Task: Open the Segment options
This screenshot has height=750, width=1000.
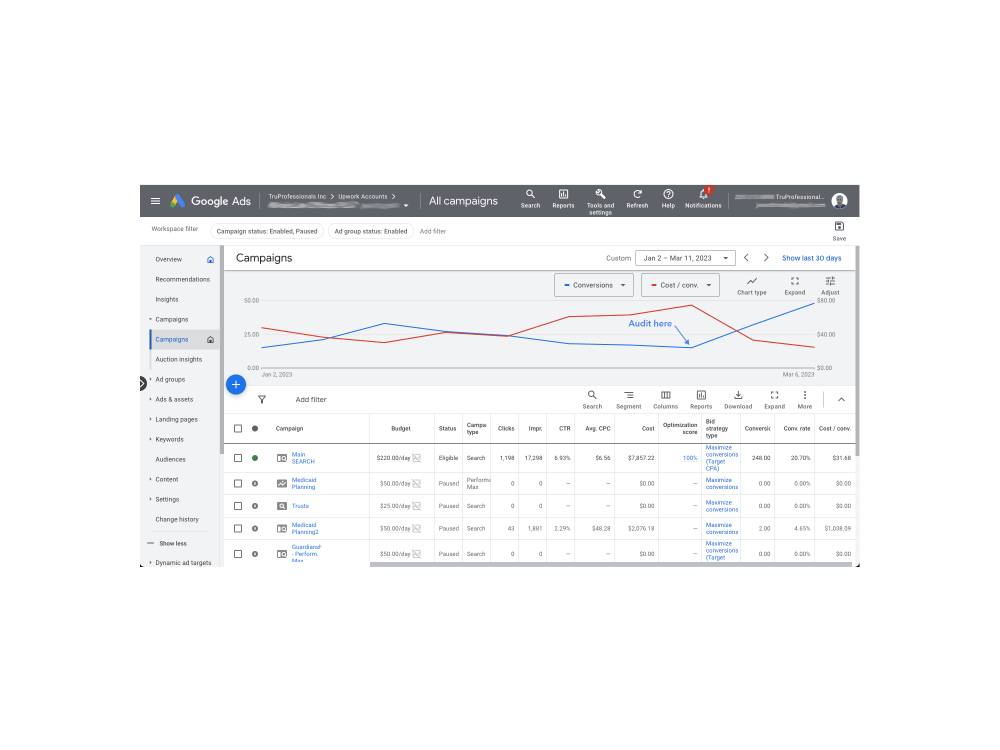Action: pyautogui.click(x=629, y=400)
